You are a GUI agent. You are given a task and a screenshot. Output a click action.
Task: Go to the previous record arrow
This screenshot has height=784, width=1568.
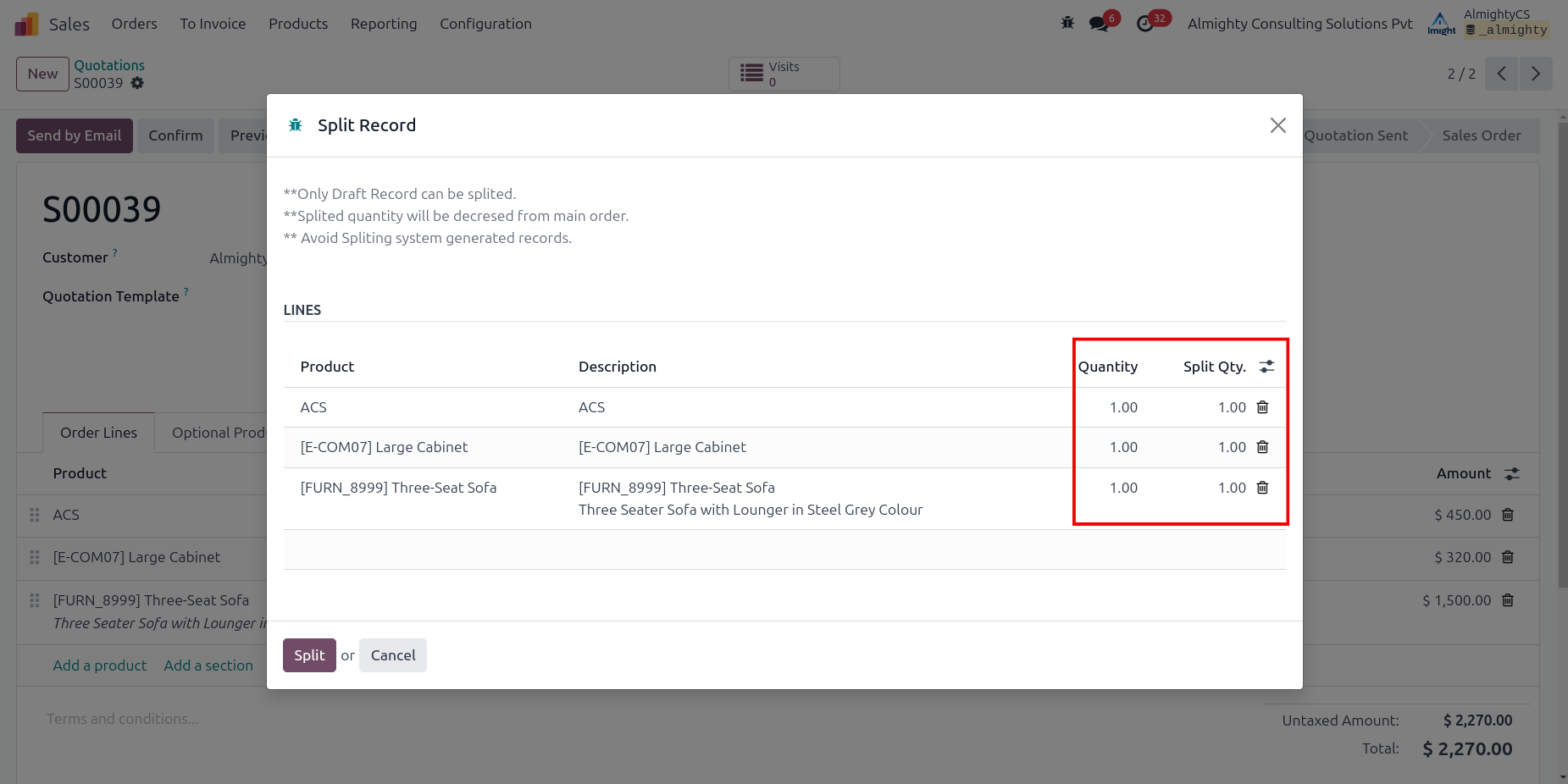[x=1502, y=74]
